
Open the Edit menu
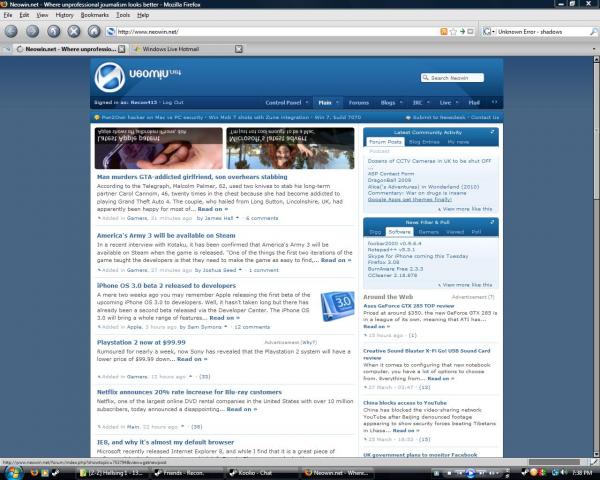click(x=24, y=15)
